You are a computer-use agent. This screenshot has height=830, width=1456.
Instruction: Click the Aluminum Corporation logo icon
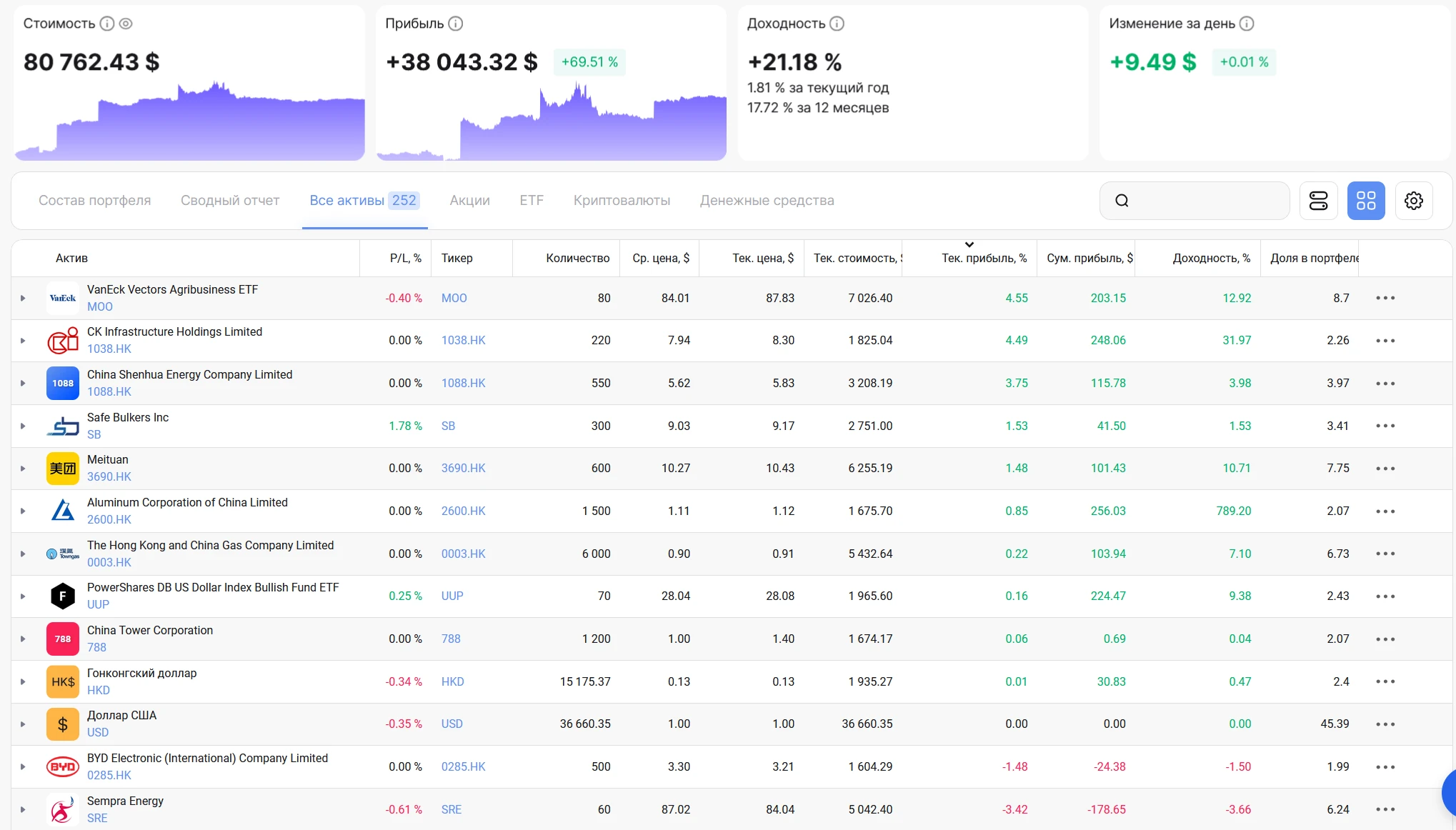63,511
